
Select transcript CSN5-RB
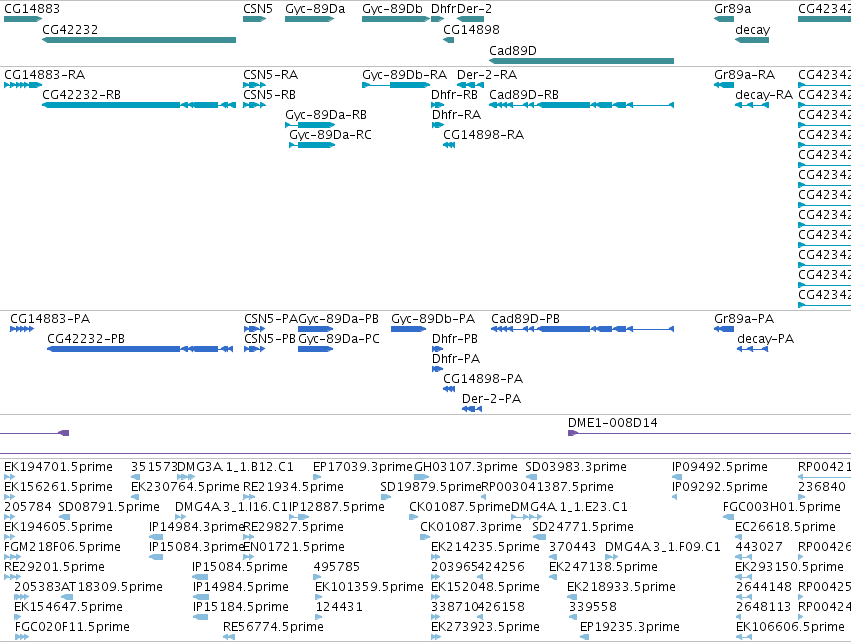(x=269, y=94)
